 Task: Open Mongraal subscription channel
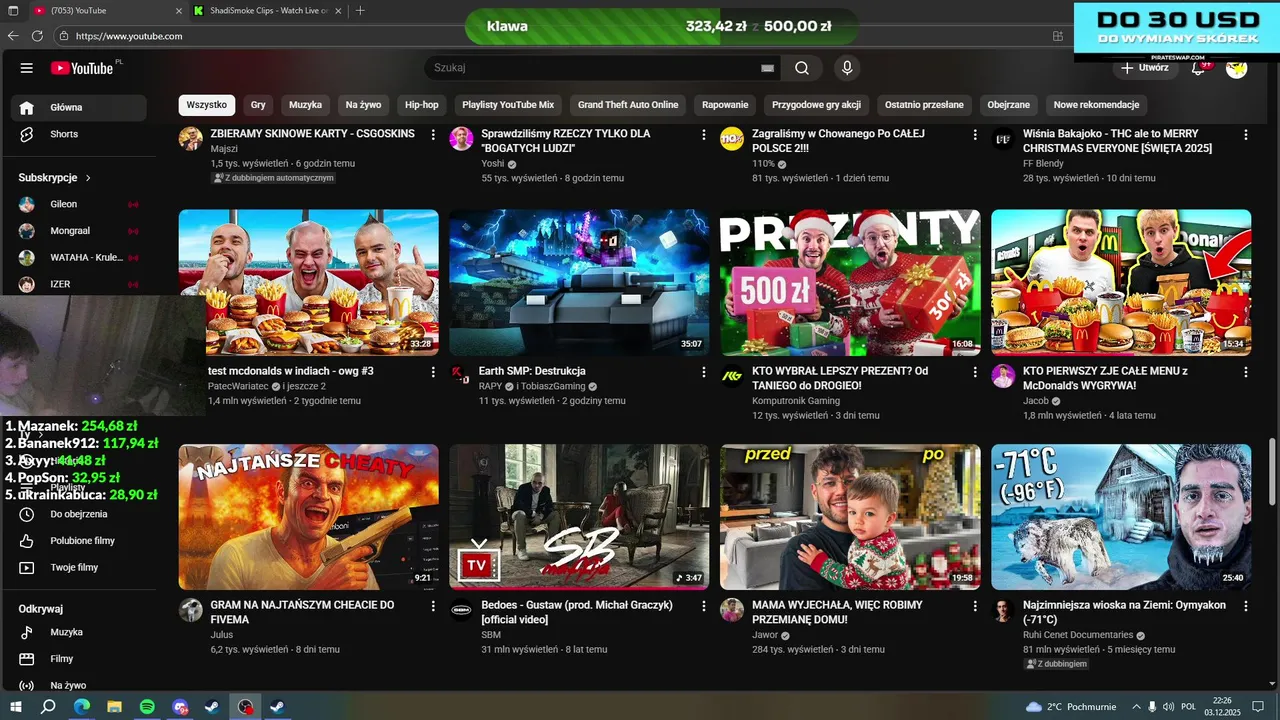coord(78,231)
